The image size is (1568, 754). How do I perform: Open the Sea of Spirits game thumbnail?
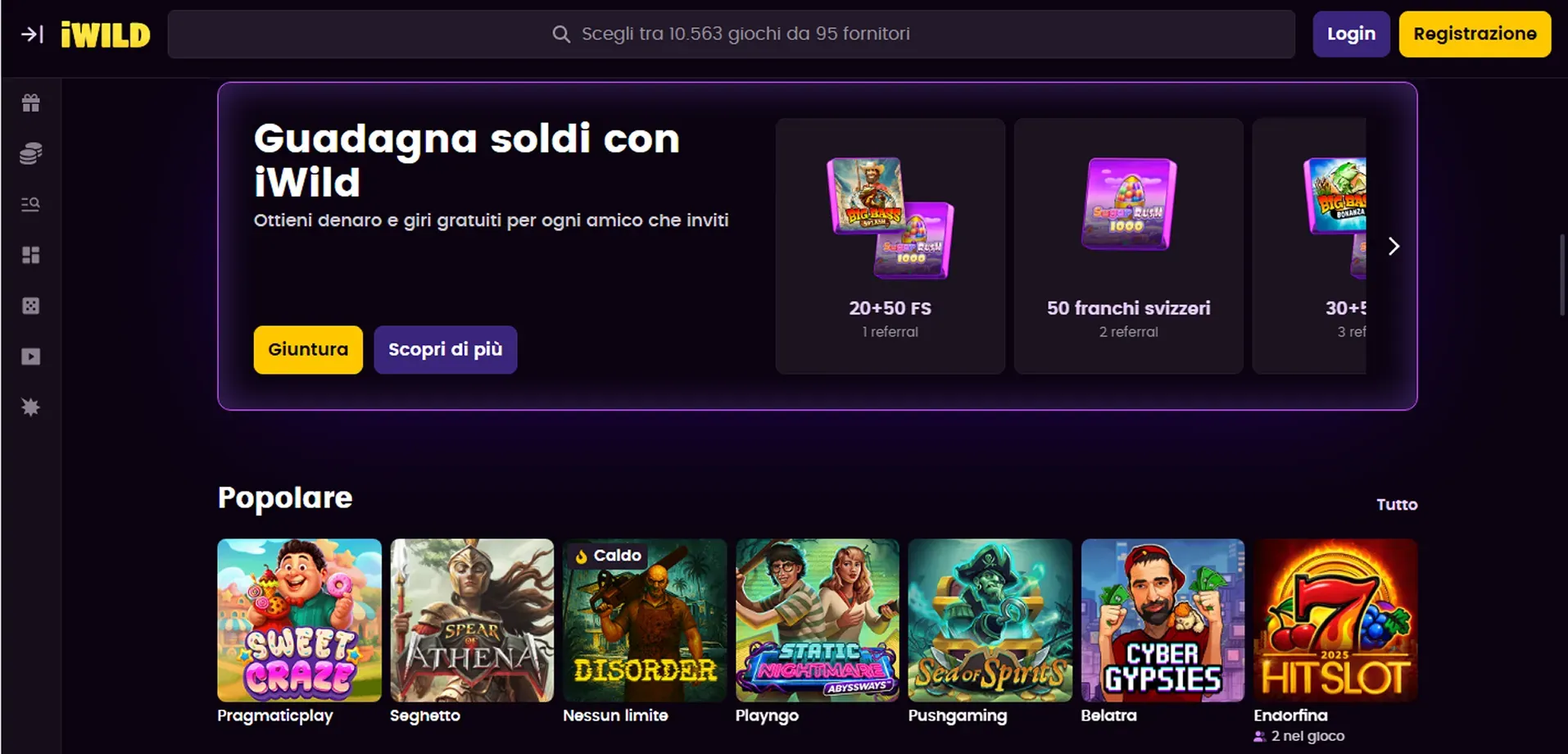990,620
